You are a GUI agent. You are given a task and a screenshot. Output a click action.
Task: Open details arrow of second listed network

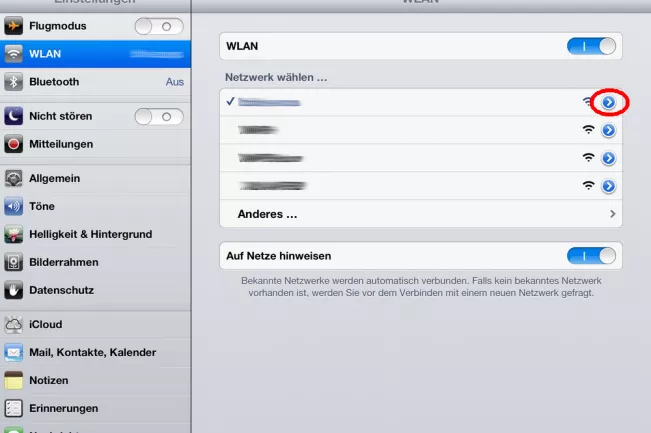[609, 130]
